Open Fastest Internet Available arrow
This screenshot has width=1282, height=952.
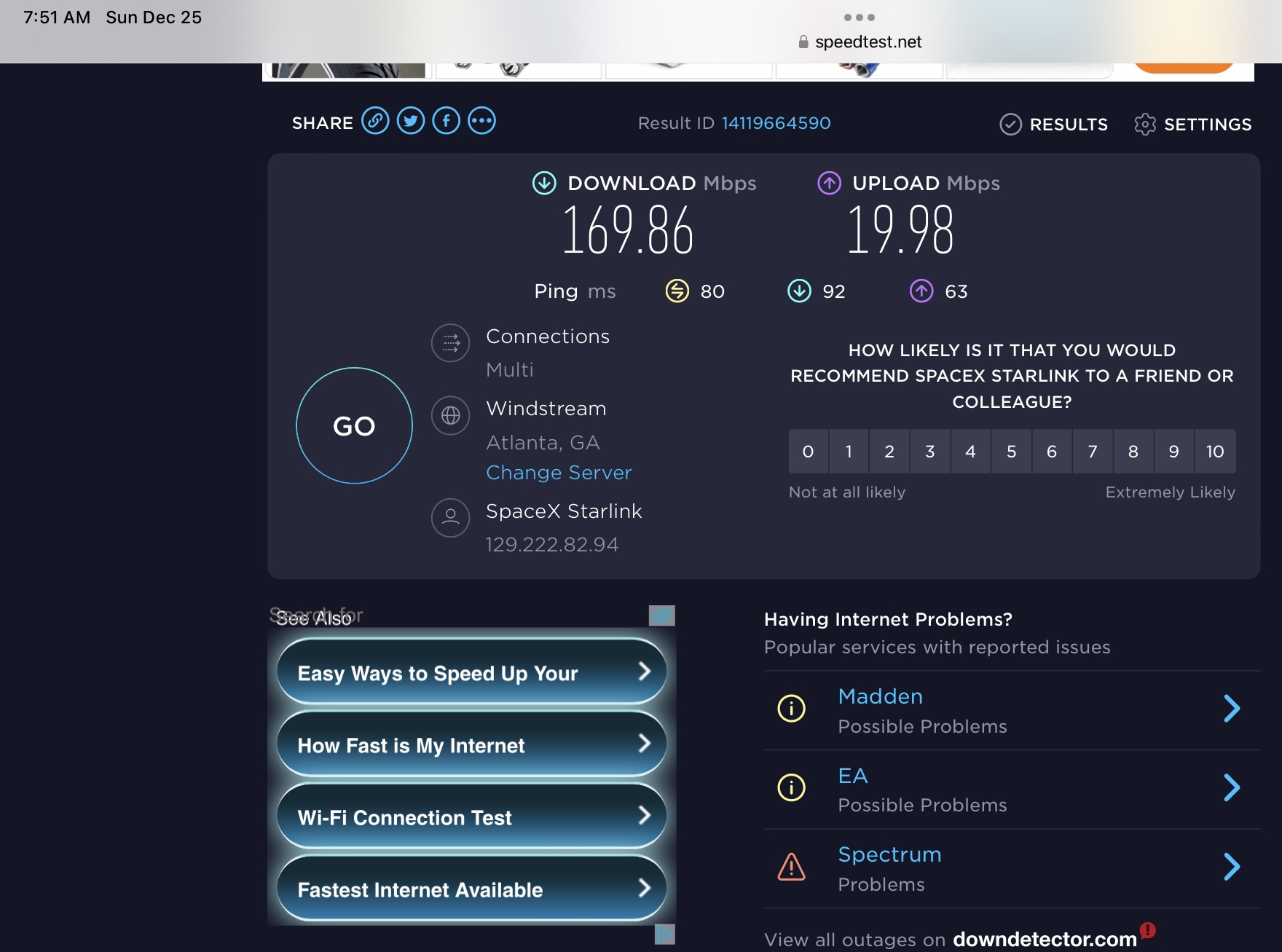[644, 887]
